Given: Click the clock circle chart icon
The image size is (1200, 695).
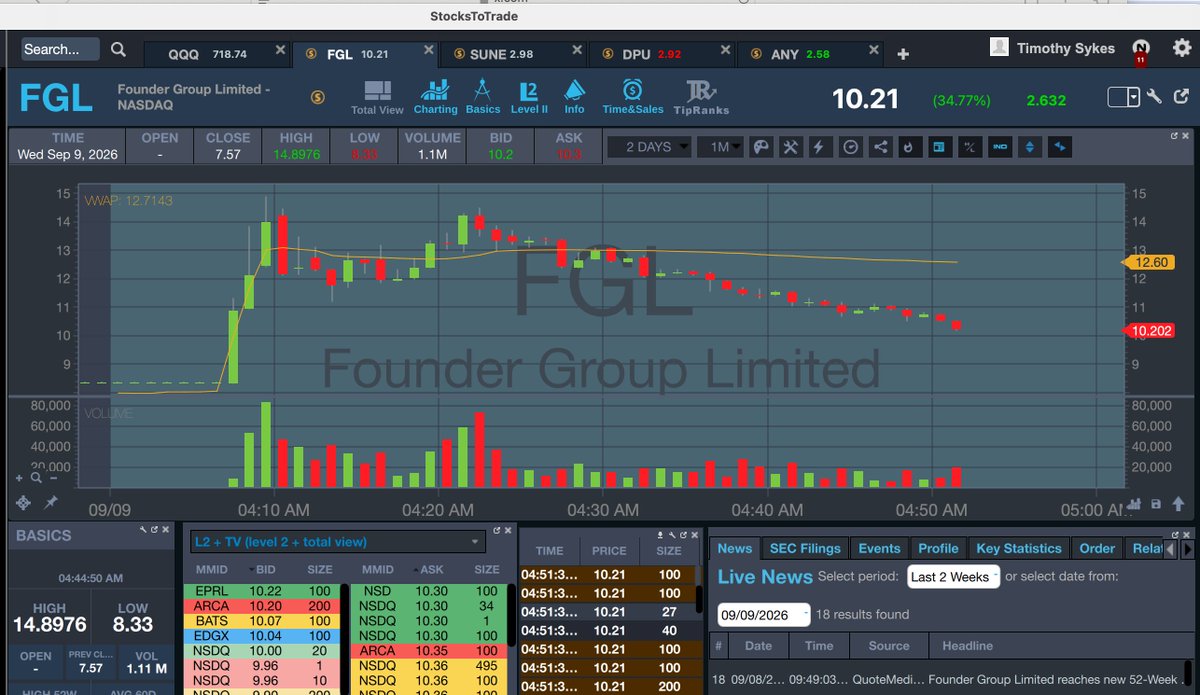Looking at the screenshot, I should click(x=850, y=147).
